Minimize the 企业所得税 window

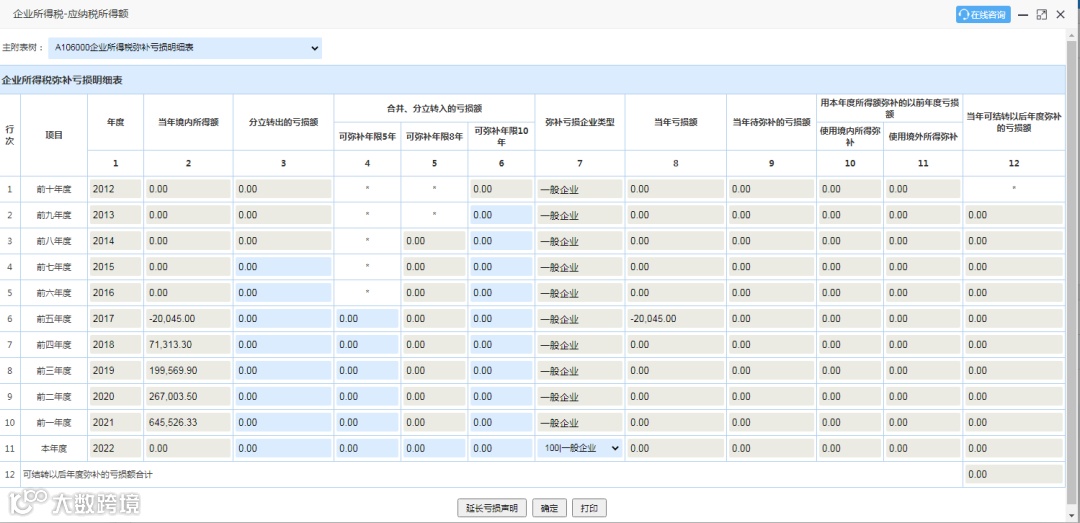(x=1024, y=14)
